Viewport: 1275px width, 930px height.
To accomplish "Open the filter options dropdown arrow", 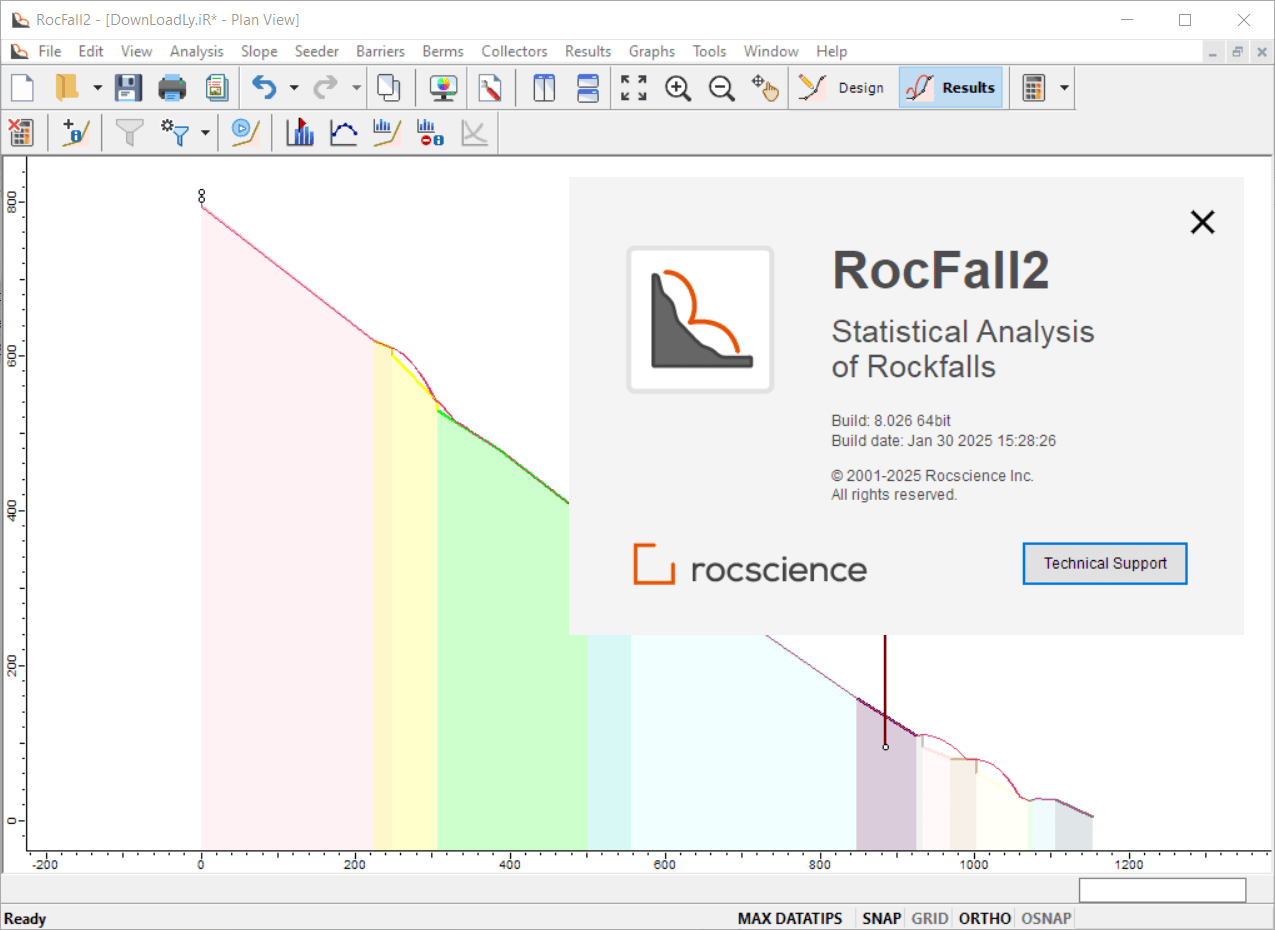I will tap(205, 132).
